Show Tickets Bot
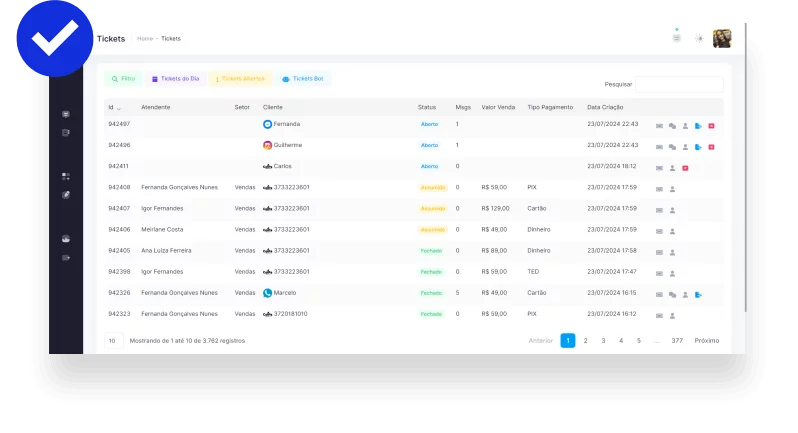 tap(303, 79)
